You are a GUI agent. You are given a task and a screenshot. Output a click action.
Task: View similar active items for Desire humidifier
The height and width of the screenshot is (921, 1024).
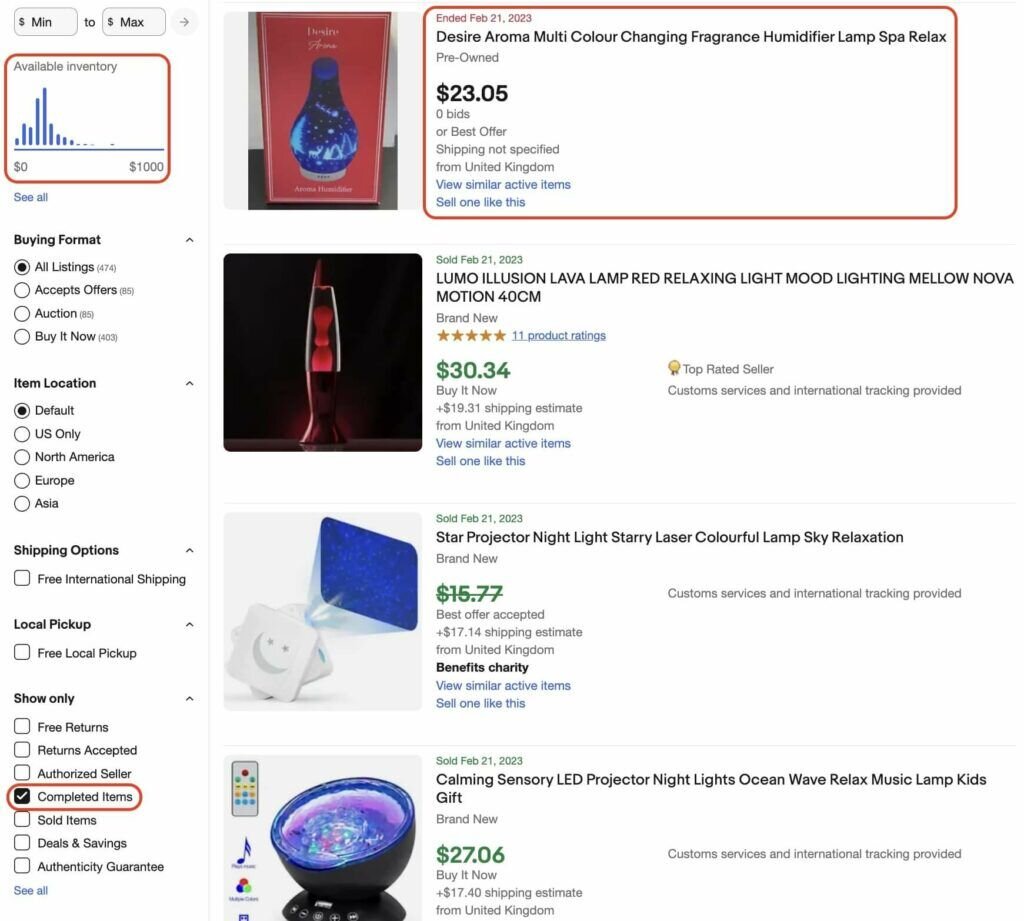pos(503,184)
